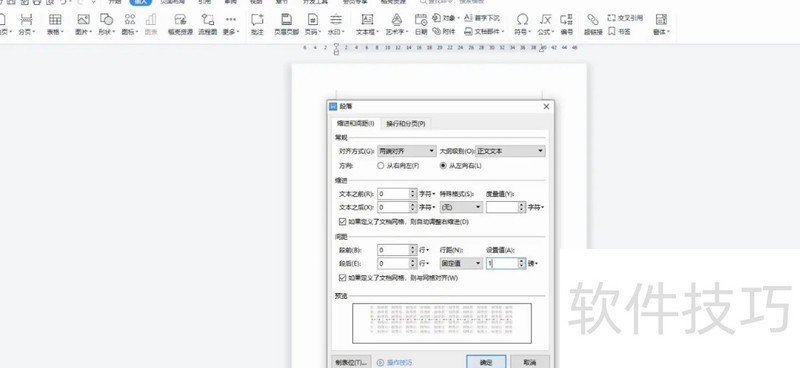The height and width of the screenshot is (368, 800).
Task: Insert a picture with 图片 icon
Action: [83, 24]
